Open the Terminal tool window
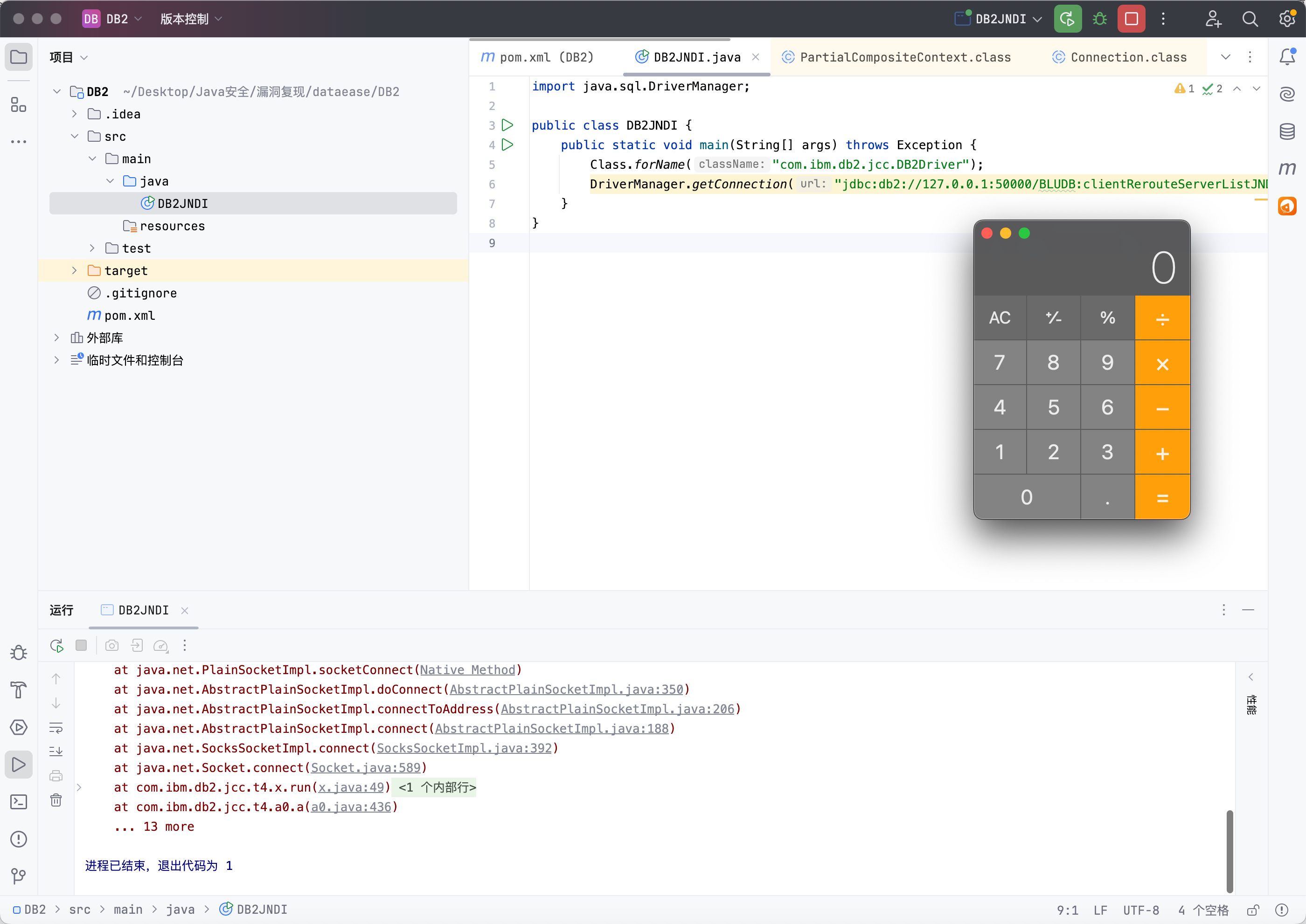The height and width of the screenshot is (924, 1306). (19, 802)
